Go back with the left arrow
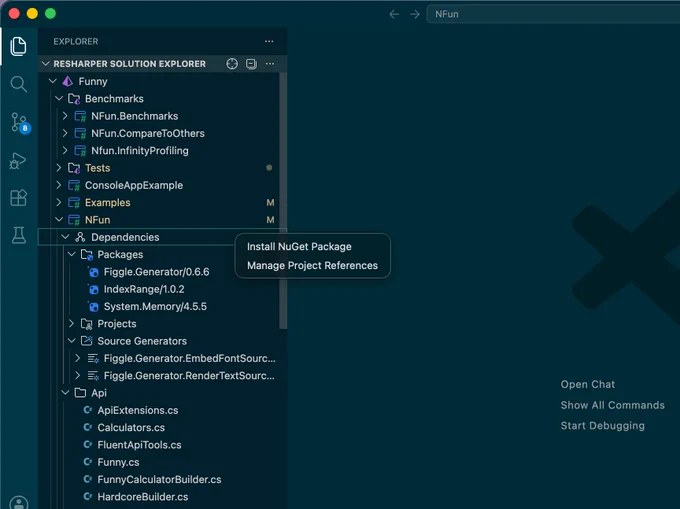This screenshot has height=509, width=680. click(x=394, y=14)
